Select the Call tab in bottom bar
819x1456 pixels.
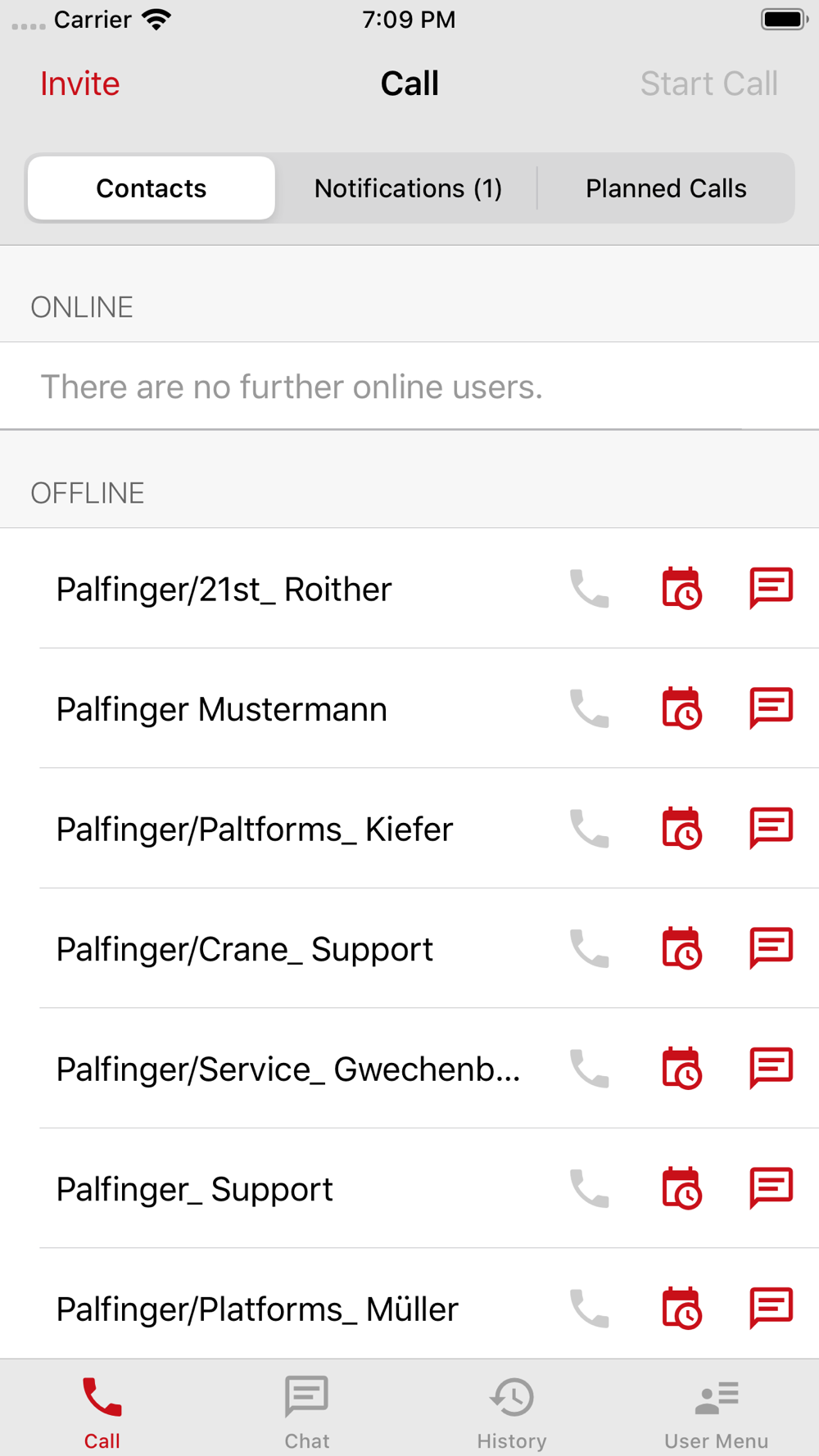click(102, 1413)
